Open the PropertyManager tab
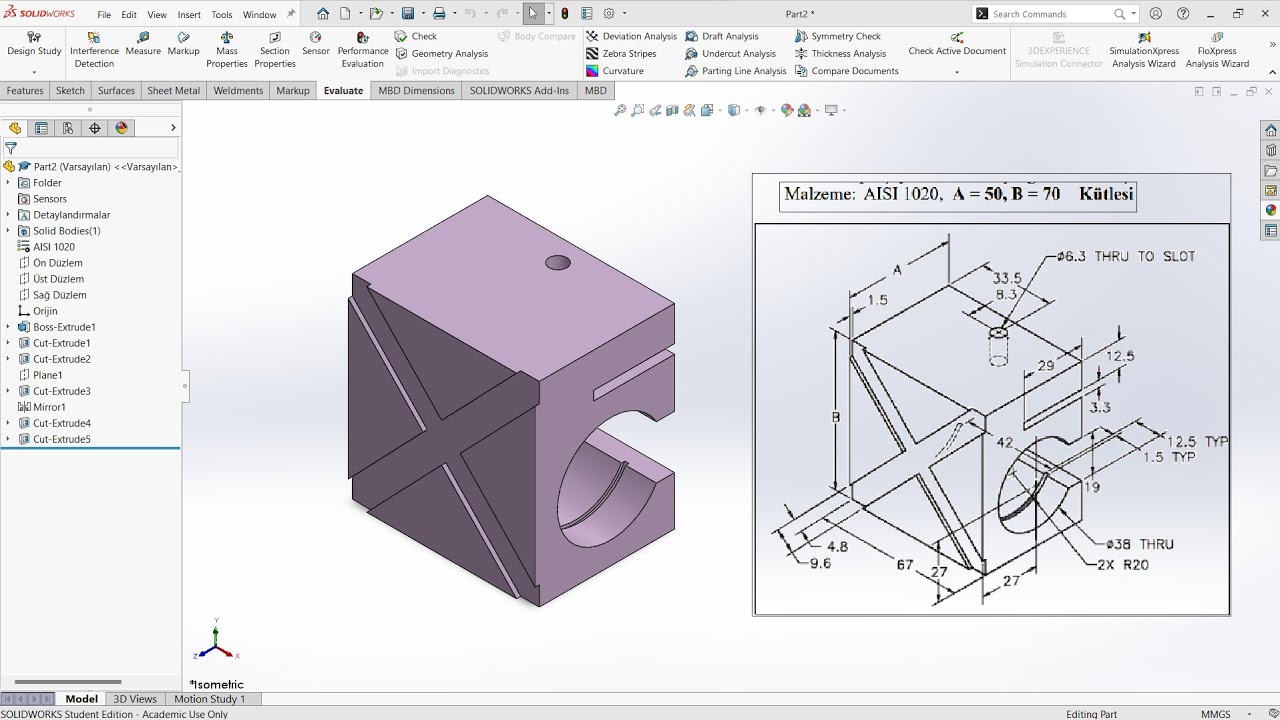Image resolution: width=1280 pixels, height=720 pixels. (x=41, y=128)
